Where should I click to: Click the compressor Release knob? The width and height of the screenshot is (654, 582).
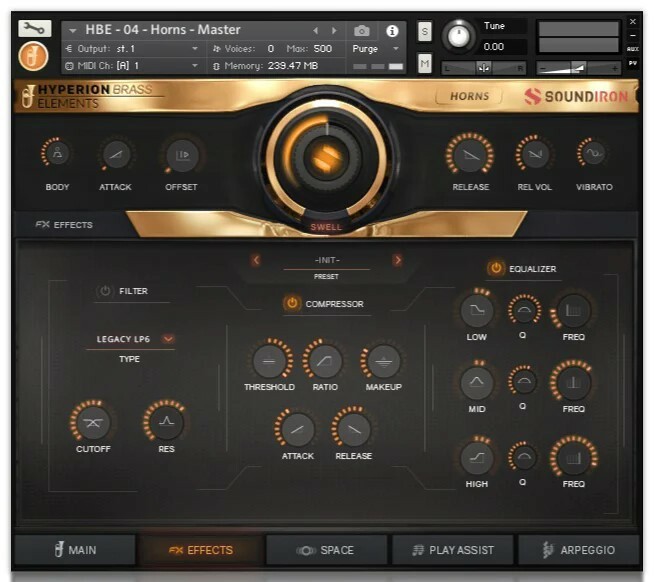[x=354, y=429]
